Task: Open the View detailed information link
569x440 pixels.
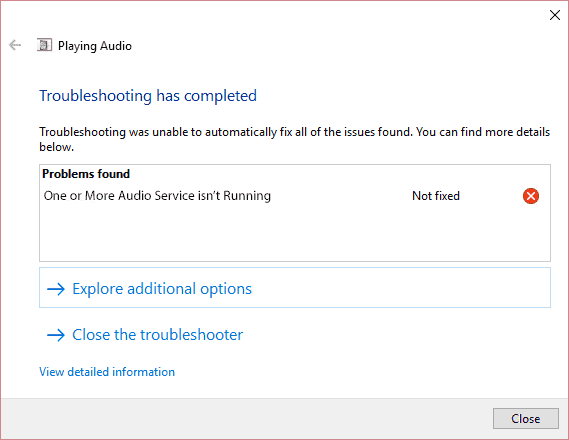Action: point(107,372)
